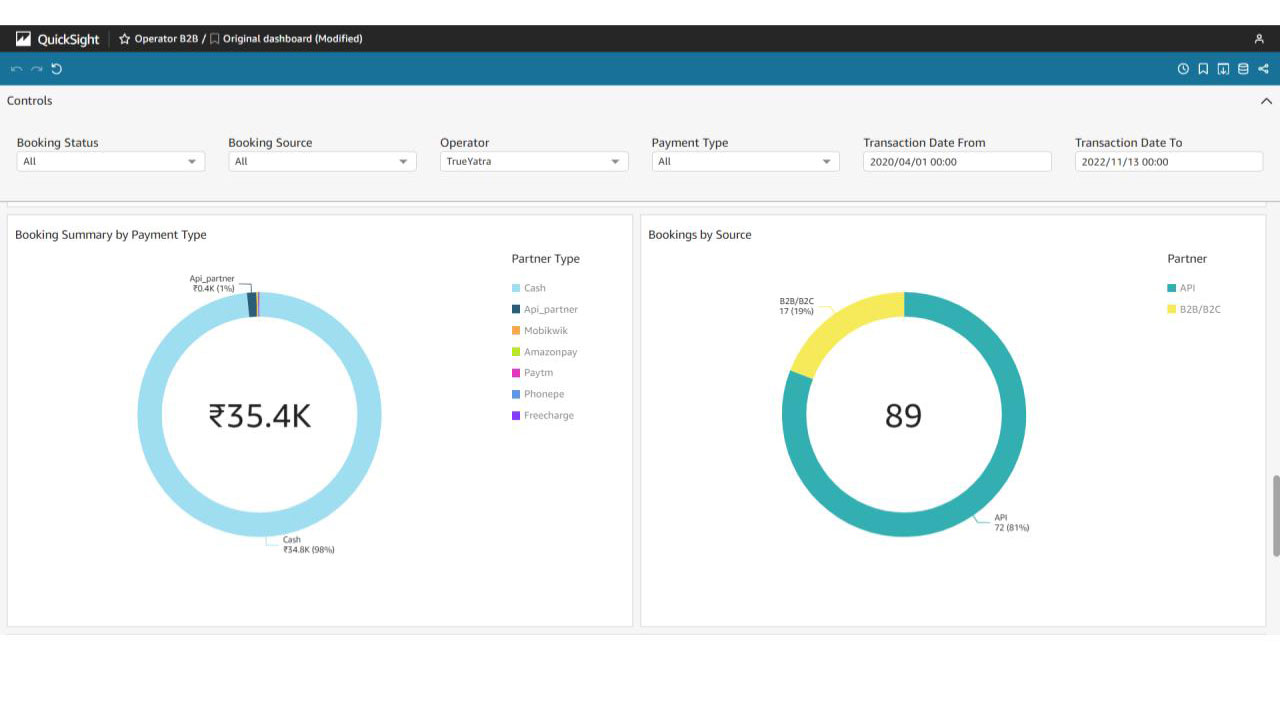Open the Booking Status dropdown

point(110,162)
